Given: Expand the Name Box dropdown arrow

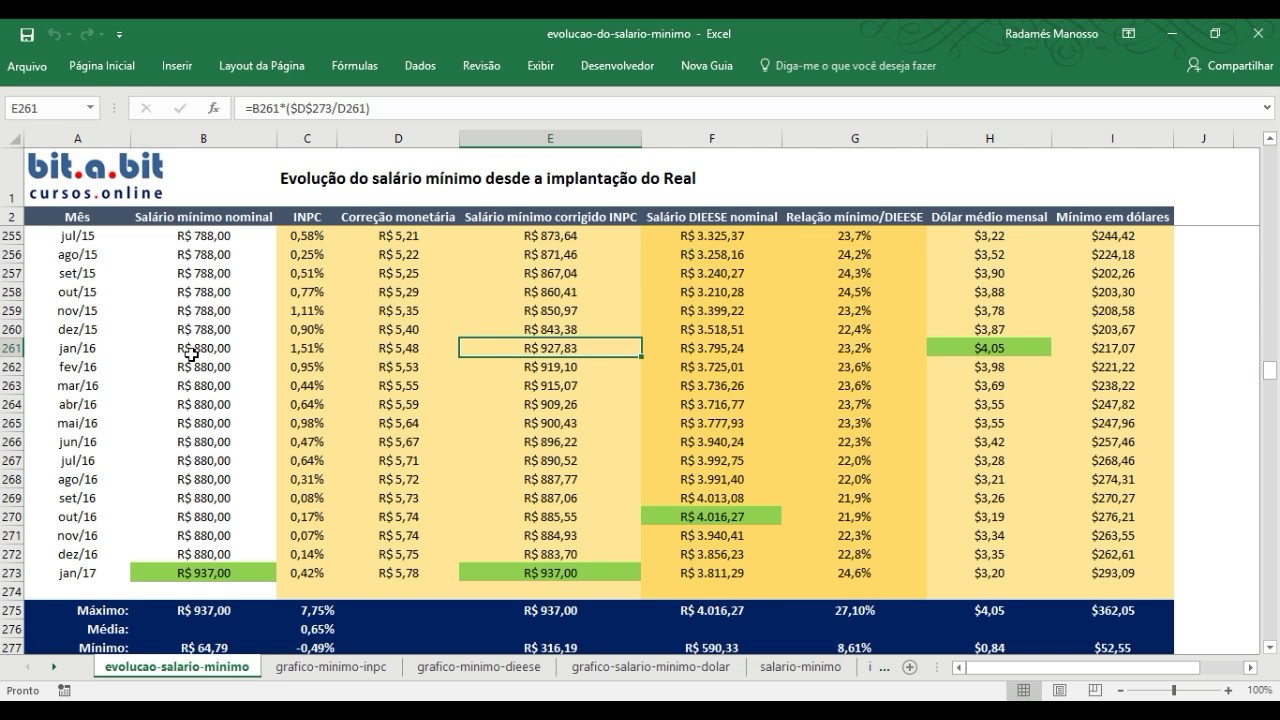Looking at the screenshot, I should (90, 108).
